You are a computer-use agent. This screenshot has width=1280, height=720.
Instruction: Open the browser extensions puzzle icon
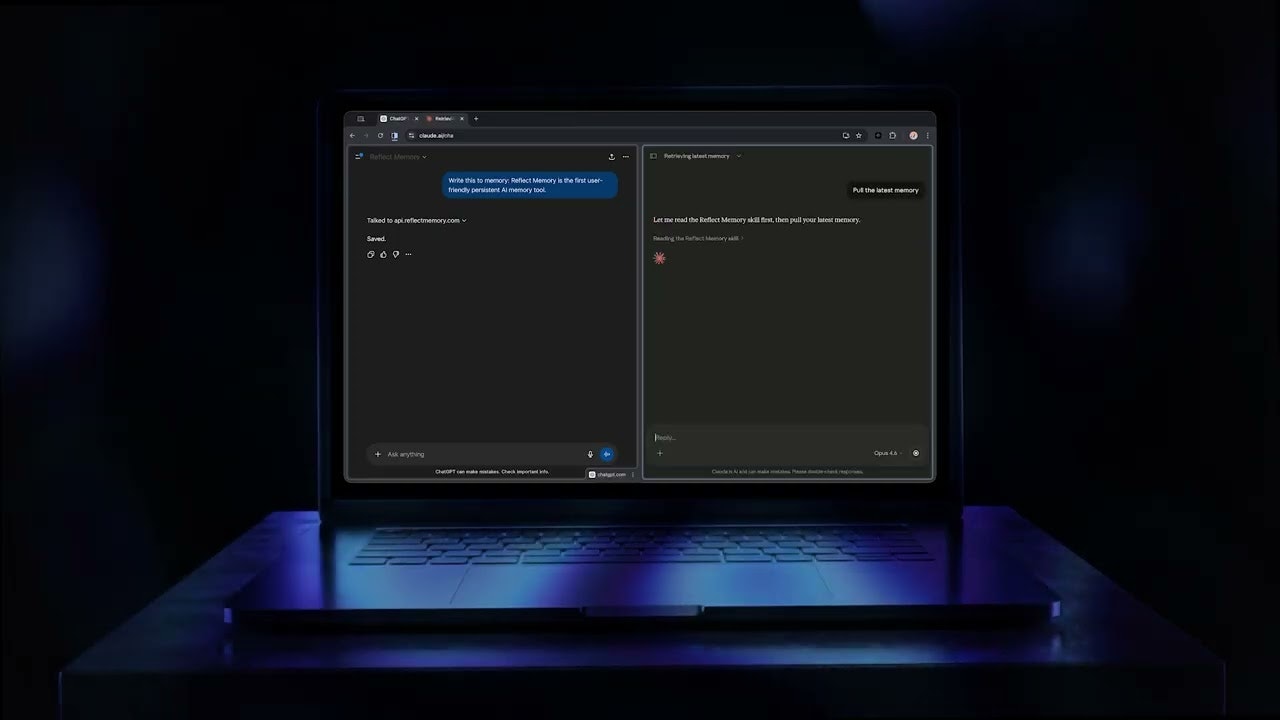coord(893,135)
